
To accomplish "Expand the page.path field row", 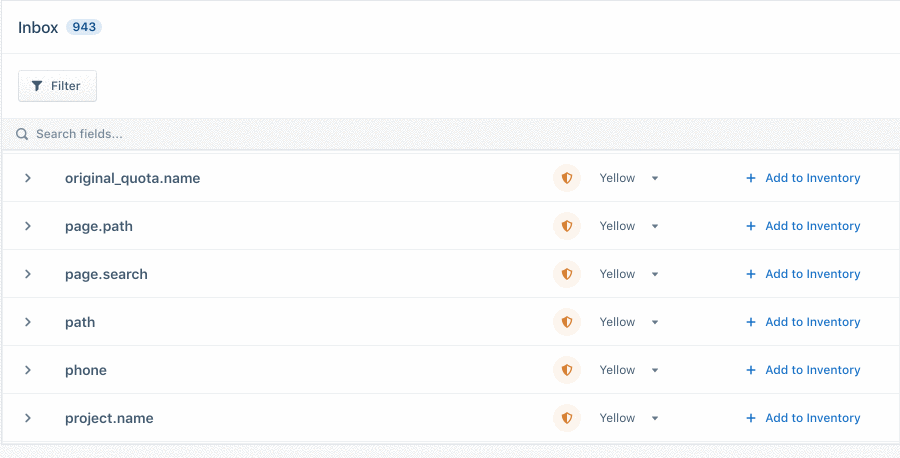I will pos(28,226).
